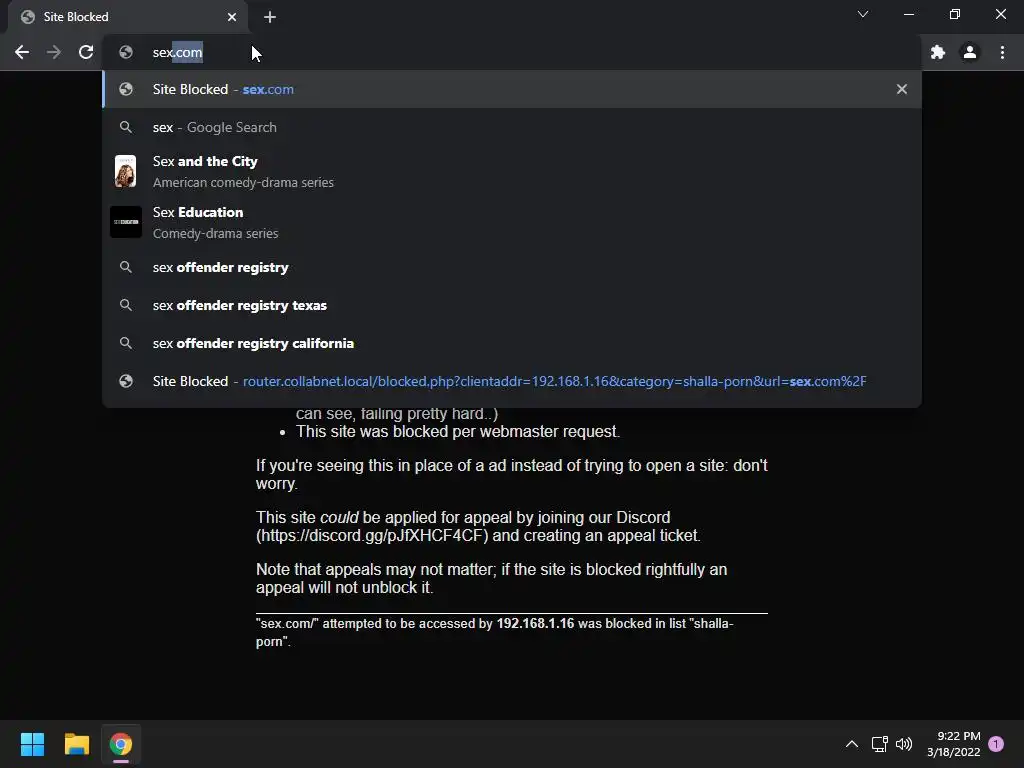
Task: Click the address bar text field
Action: (513, 52)
